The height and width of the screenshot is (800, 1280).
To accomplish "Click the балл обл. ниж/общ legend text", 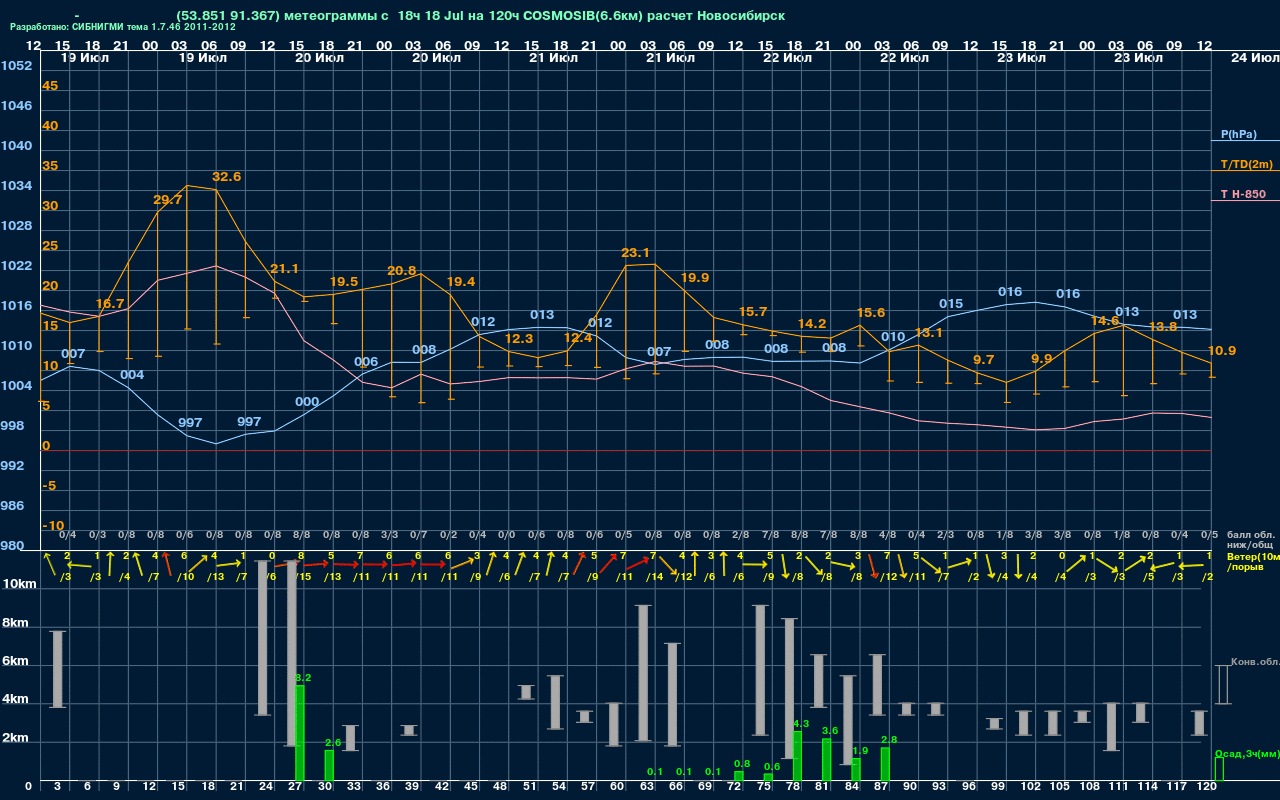I will [1250, 541].
